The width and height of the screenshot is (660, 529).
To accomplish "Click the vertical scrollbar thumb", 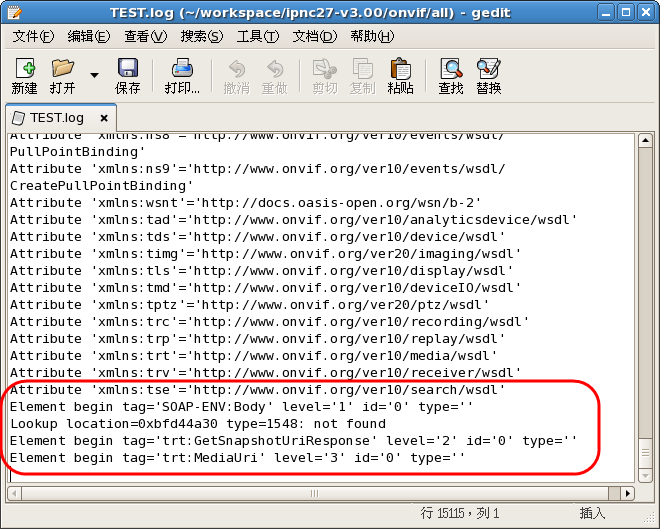I will [645, 453].
